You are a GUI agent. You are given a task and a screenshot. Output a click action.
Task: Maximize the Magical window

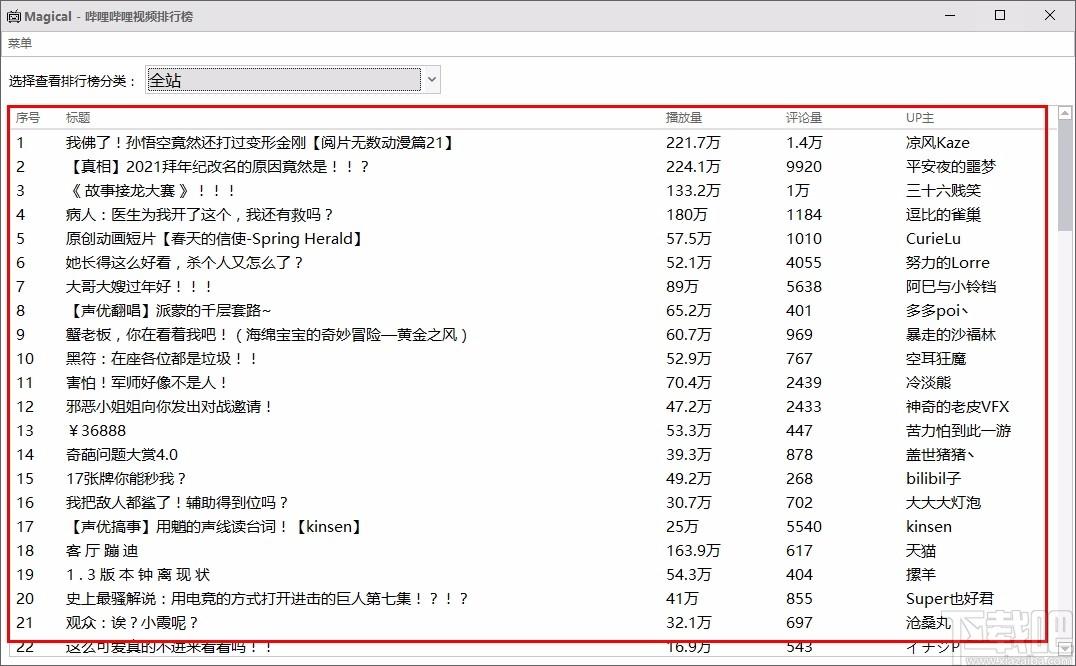[1000, 15]
